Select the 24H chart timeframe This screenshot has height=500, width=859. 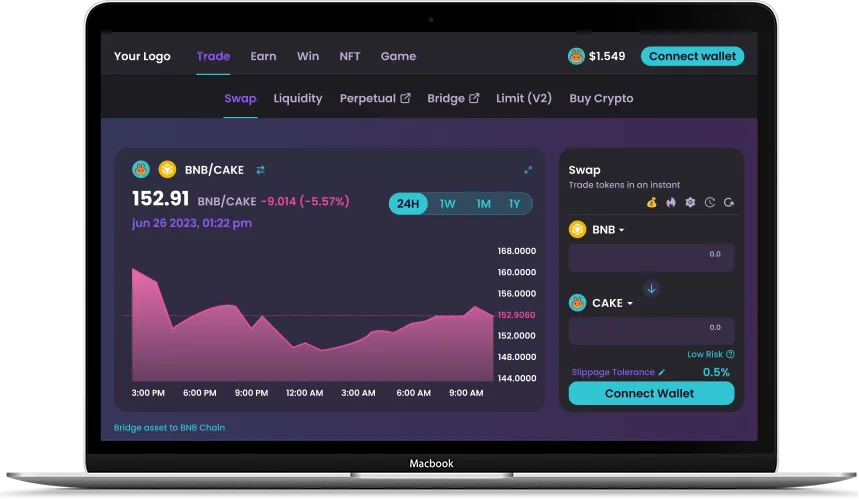408,204
